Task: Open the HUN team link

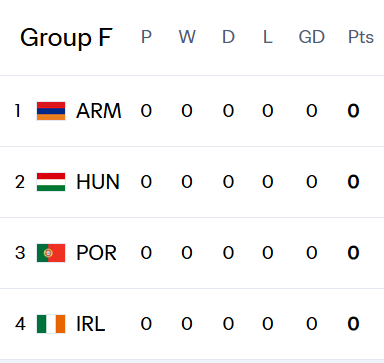Action: 98,182
